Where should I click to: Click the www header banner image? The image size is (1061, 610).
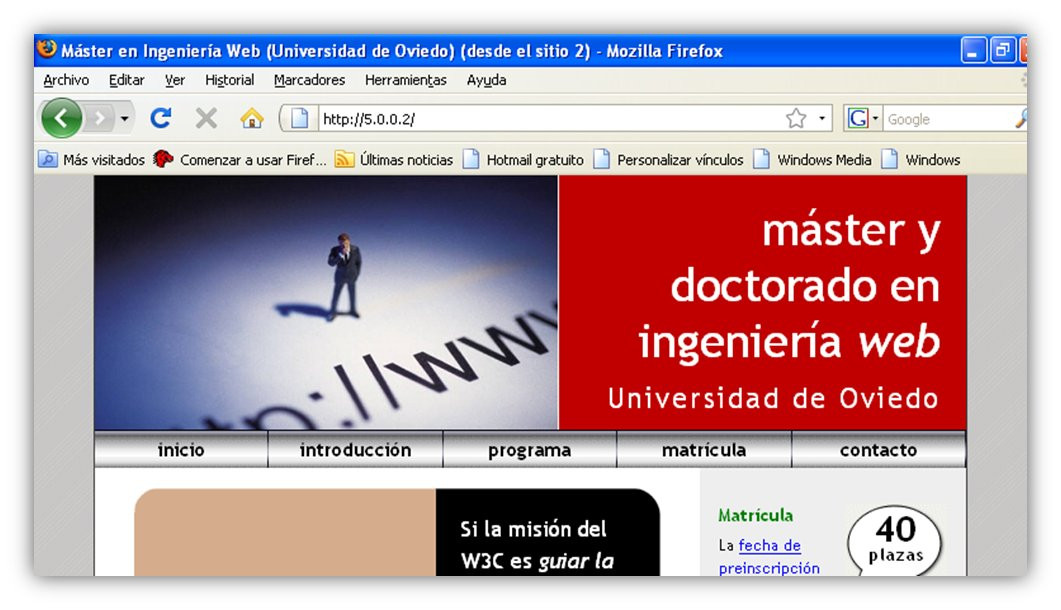[x=326, y=303]
